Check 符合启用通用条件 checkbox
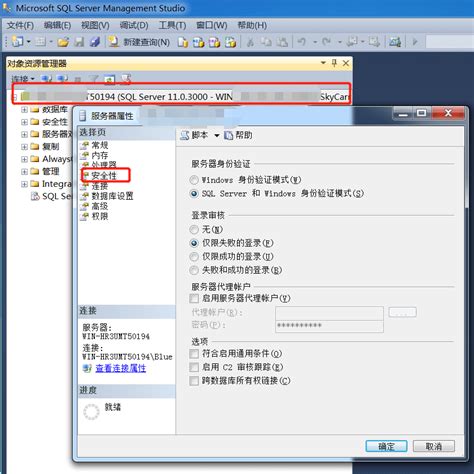The image size is (474, 474). pos(194,353)
